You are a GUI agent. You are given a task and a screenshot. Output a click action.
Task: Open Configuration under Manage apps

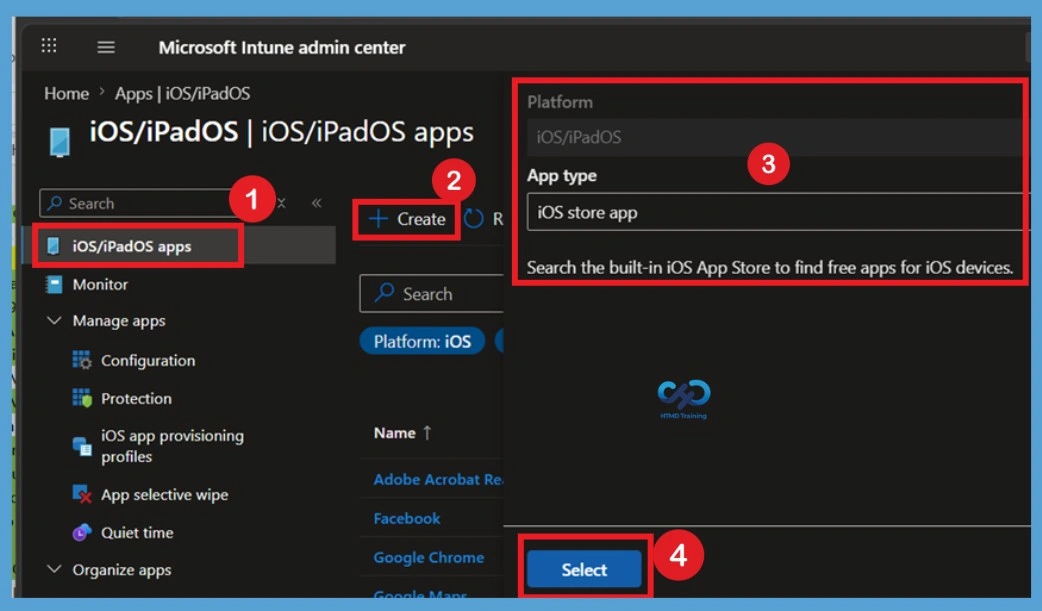(148, 360)
